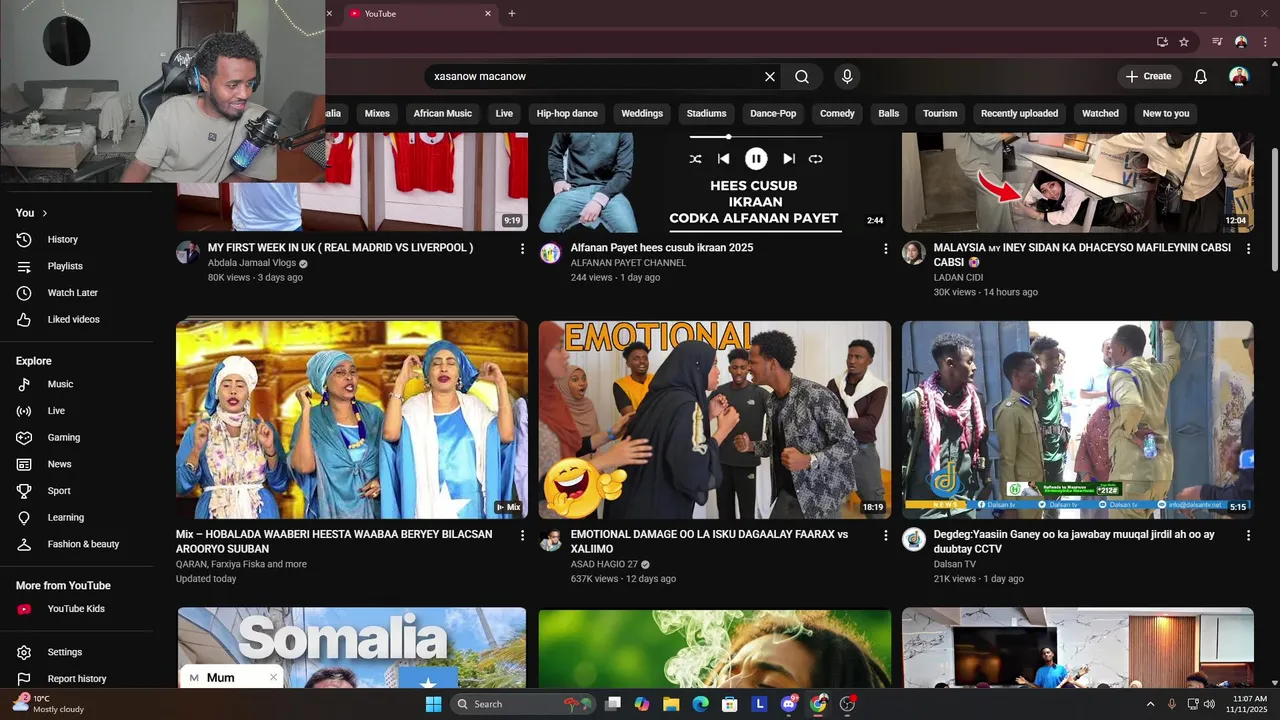Open the YouTube account avatar menu
The width and height of the screenshot is (1280, 720).
(x=1239, y=77)
